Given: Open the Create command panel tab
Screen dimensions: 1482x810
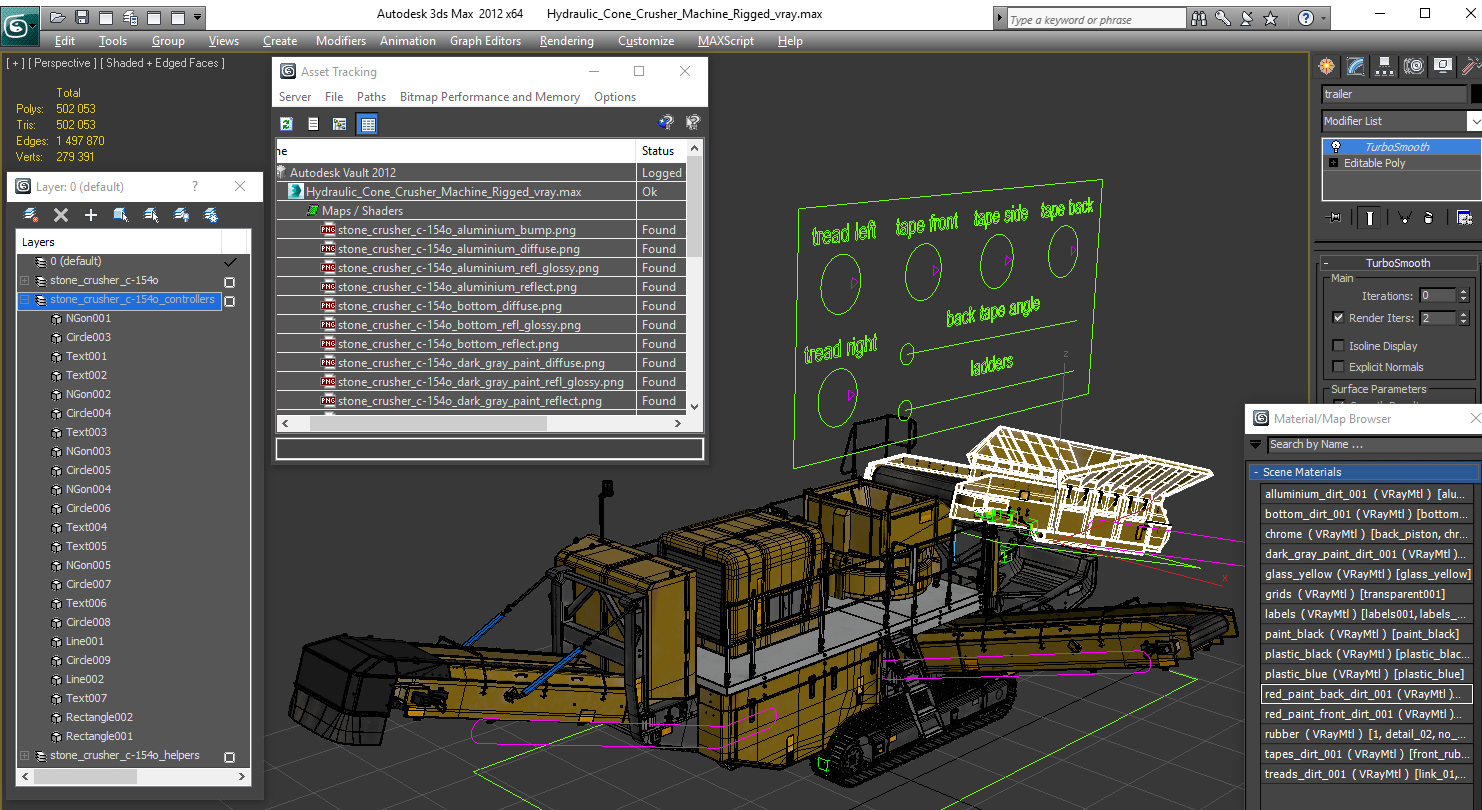Looking at the screenshot, I should coord(1327,66).
